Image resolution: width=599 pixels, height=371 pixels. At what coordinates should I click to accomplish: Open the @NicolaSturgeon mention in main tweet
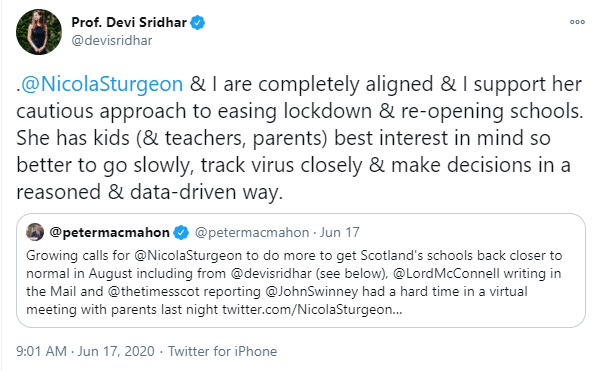(102, 84)
